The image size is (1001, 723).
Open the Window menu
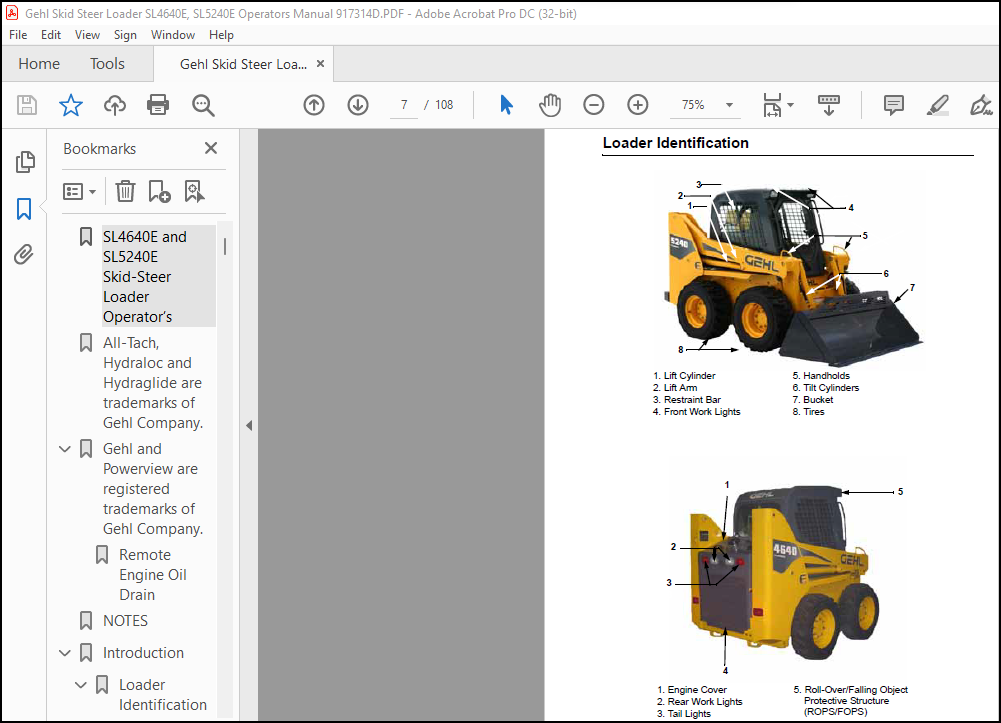172,34
